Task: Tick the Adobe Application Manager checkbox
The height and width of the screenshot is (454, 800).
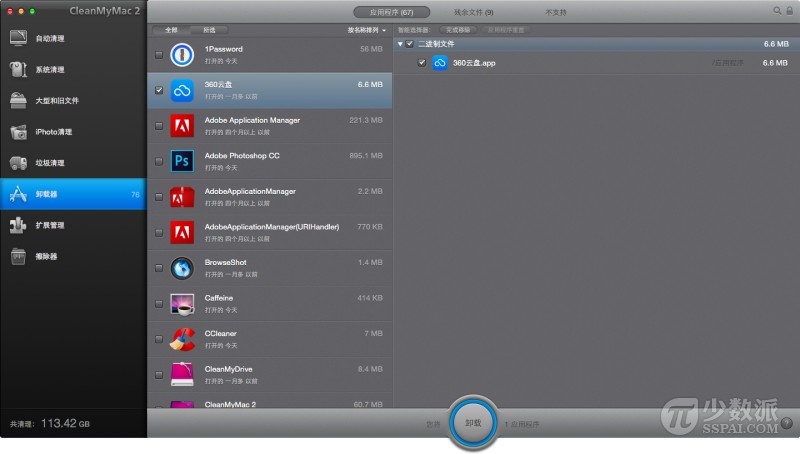Action: point(159,125)
